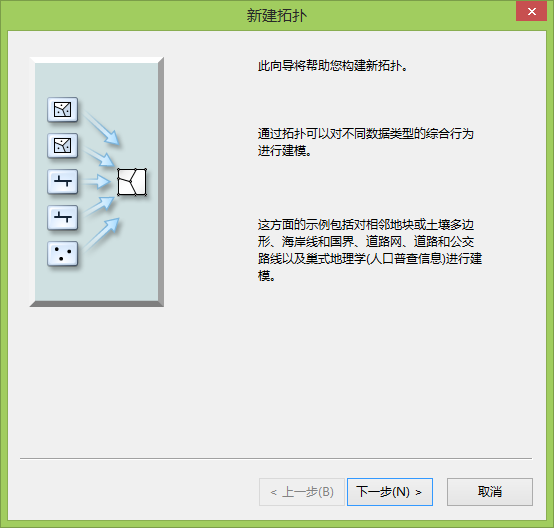Click the arrow from the lower line icon
The width and height of the screenshot is (554, 528).
click(x=99, y=206)
